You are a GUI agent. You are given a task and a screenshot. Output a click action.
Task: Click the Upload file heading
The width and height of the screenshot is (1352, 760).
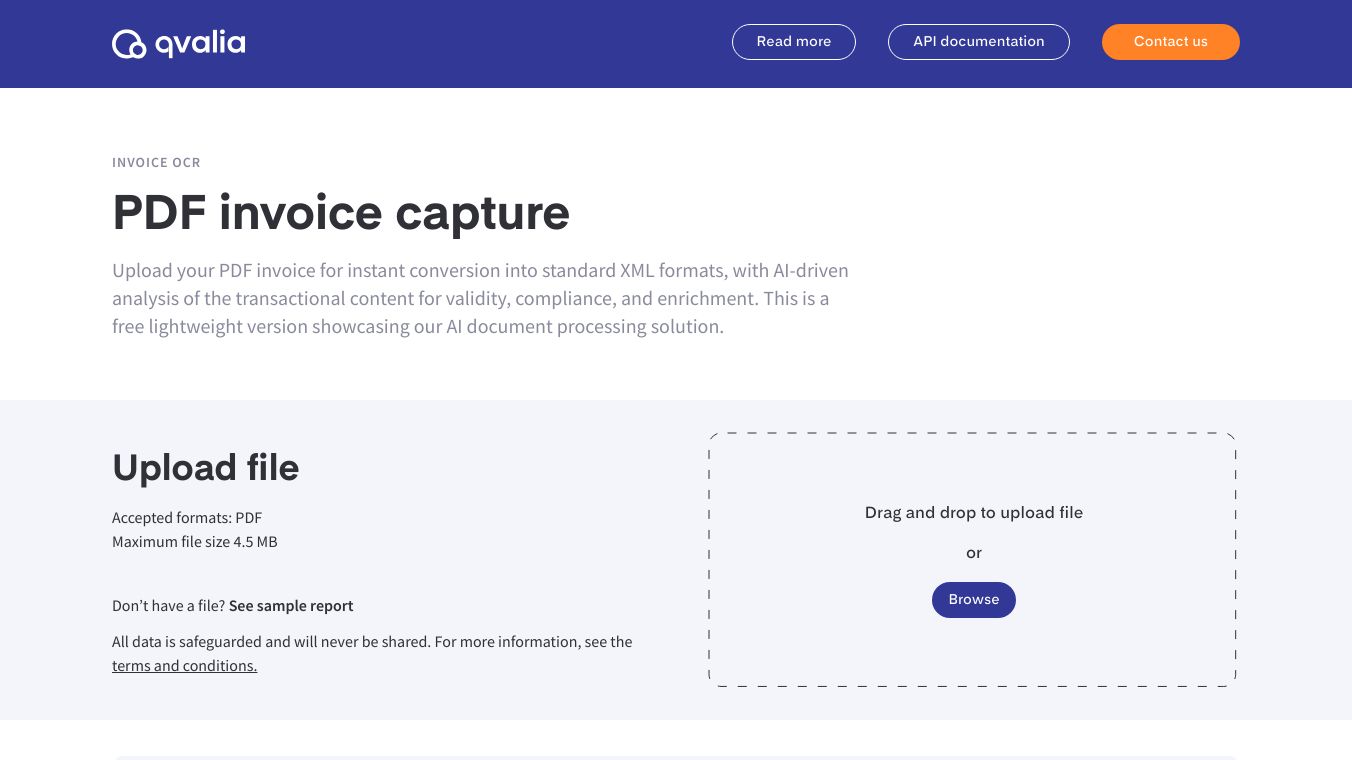pos(205,468)
